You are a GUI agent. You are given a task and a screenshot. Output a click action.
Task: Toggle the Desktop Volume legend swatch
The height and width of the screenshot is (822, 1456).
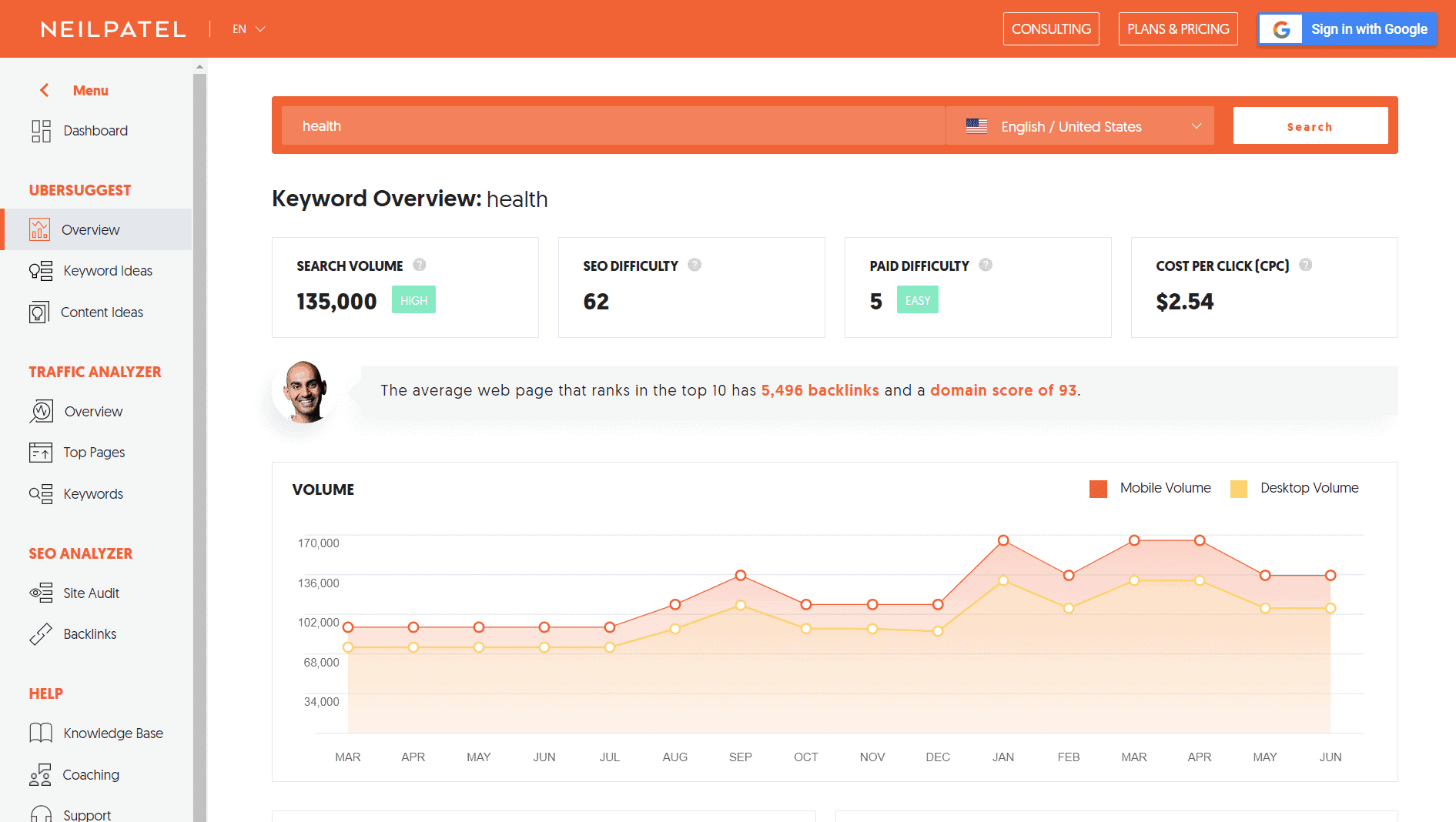click(1239, 489)
